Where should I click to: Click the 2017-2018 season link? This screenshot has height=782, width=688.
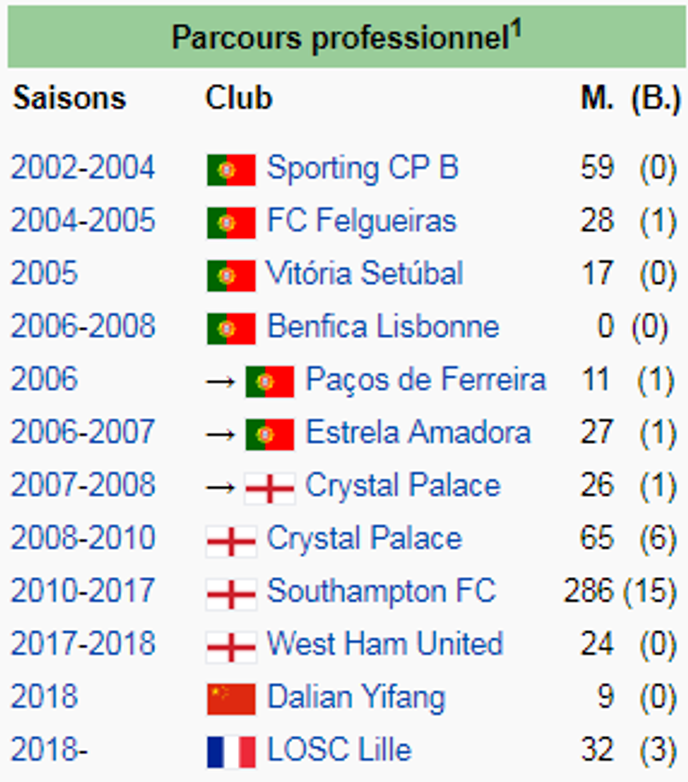click(83, 644)
